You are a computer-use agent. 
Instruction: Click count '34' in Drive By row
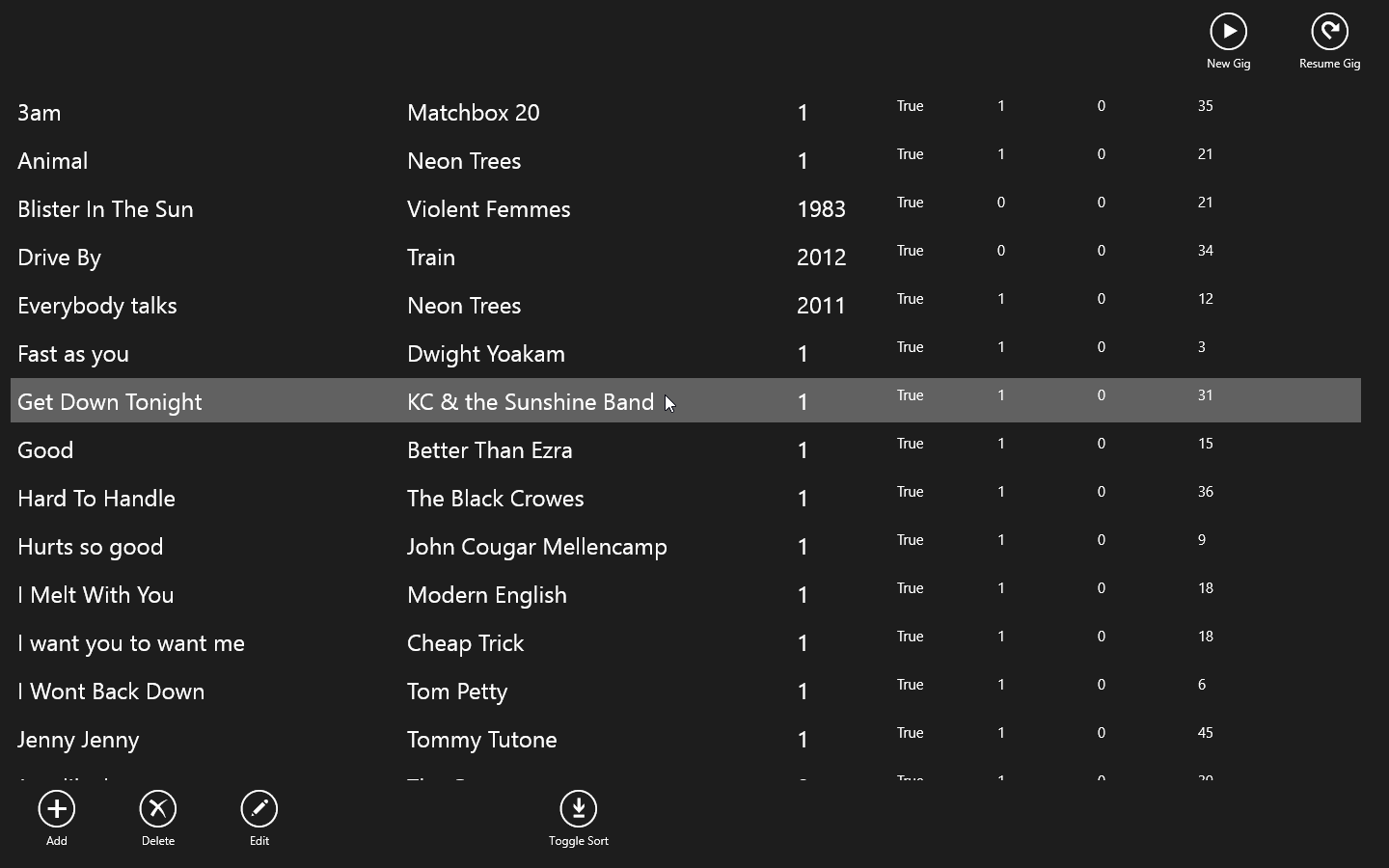(x=1206, y=251)
